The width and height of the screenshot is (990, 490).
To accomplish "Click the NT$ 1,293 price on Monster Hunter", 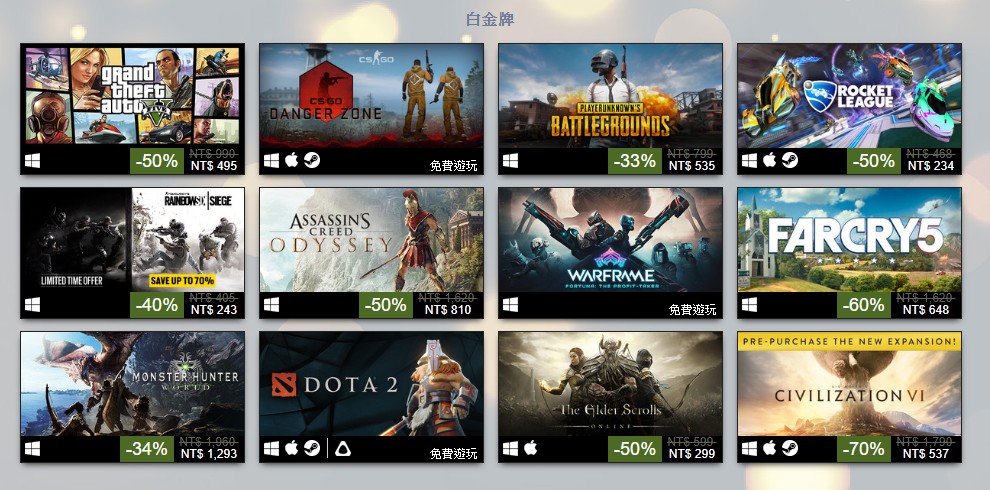I will [x=209, y=454].
